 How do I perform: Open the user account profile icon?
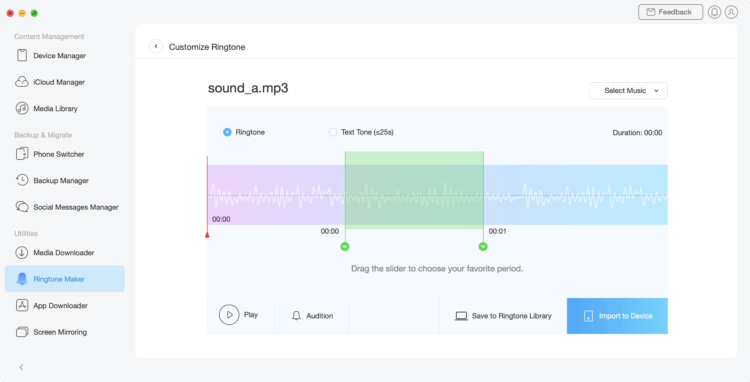[731, 12]
